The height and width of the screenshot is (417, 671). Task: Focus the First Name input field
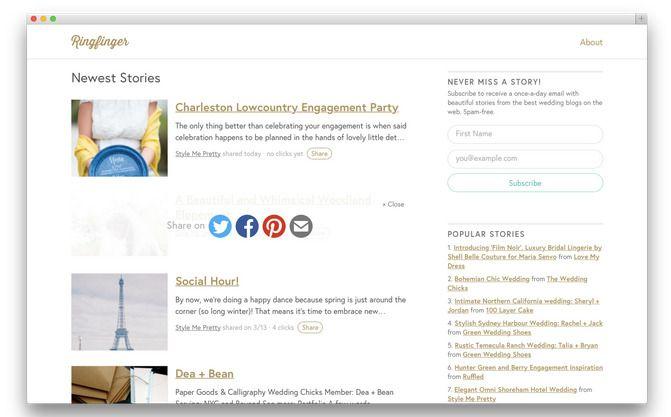pyautogui.click(x=525, y=134)
